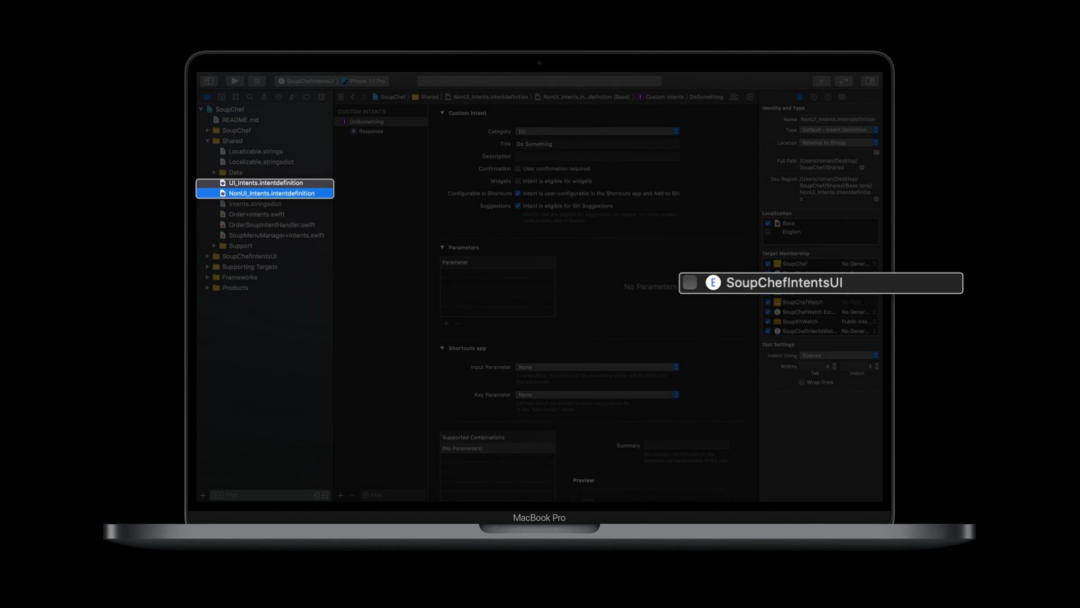
Task: Click the Run (play) button in the Xcode toolbar
Action: [234, 81]
